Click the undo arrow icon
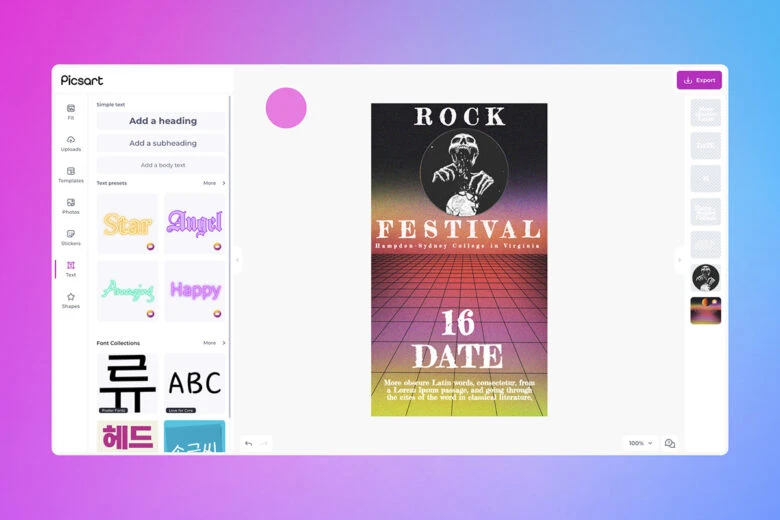Image resolution: width=780 pixels, height=520 pixels. pos(248,443)
